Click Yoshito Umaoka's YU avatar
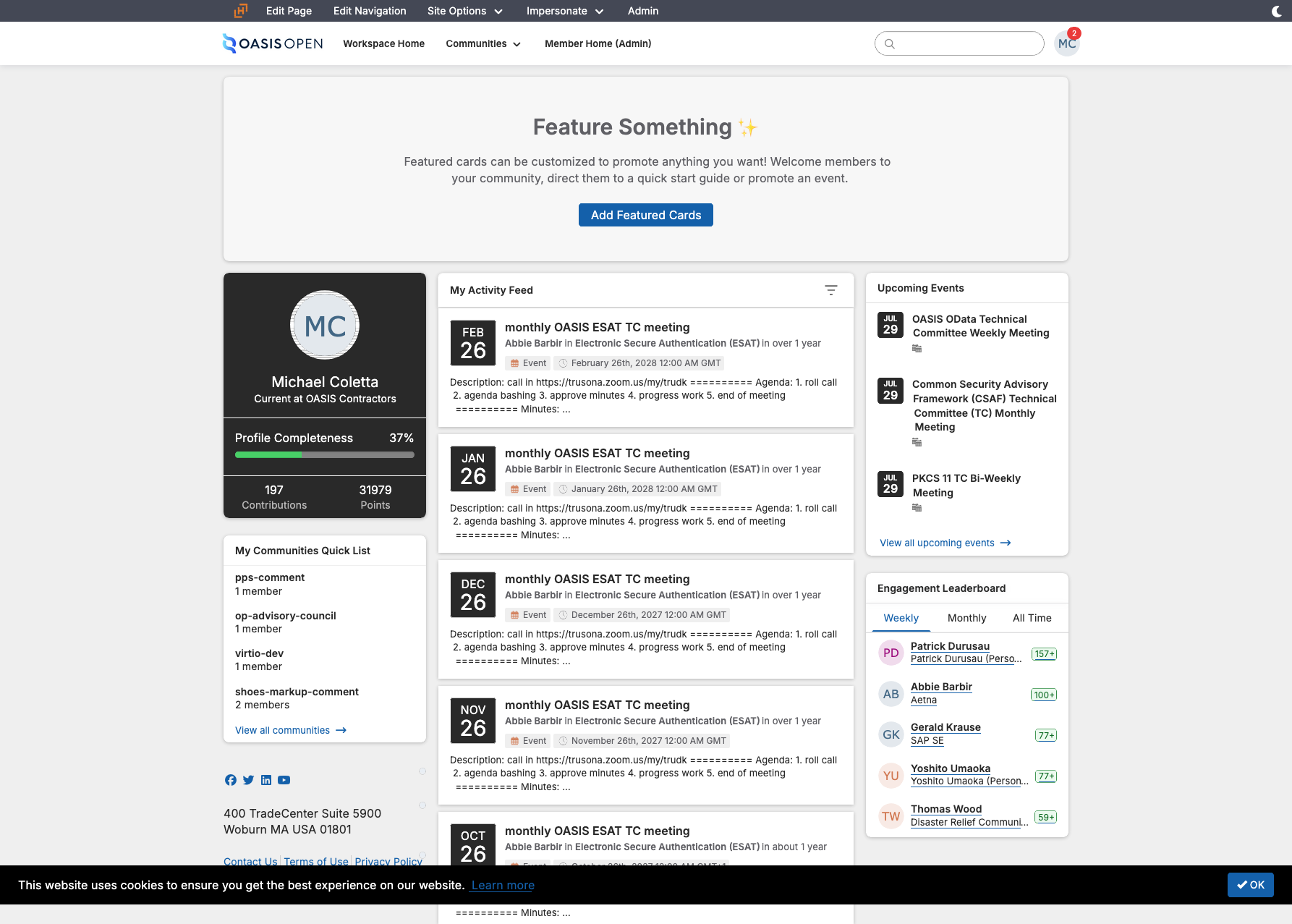1292x924 pixels. pyautogui.click(x=891, y=776)
